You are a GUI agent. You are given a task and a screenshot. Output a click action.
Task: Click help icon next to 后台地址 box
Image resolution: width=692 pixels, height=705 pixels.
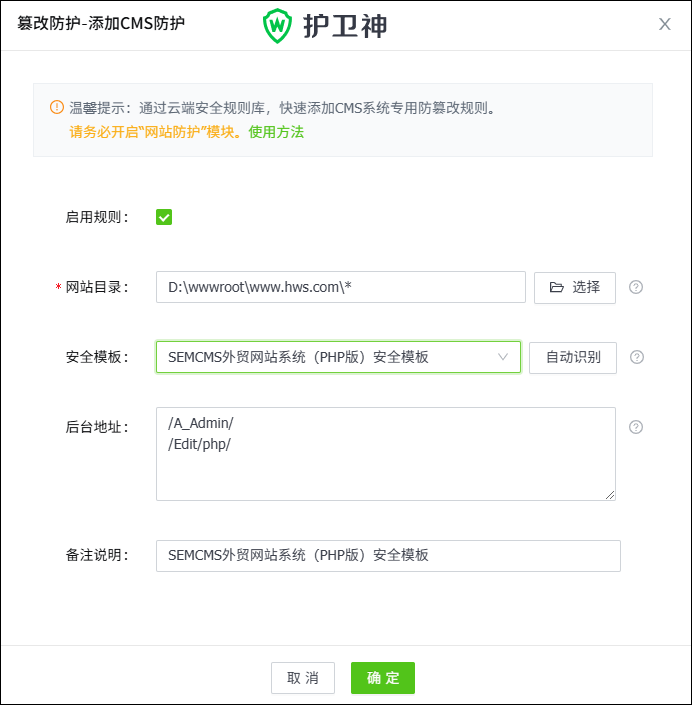click(x=636, y=427)
